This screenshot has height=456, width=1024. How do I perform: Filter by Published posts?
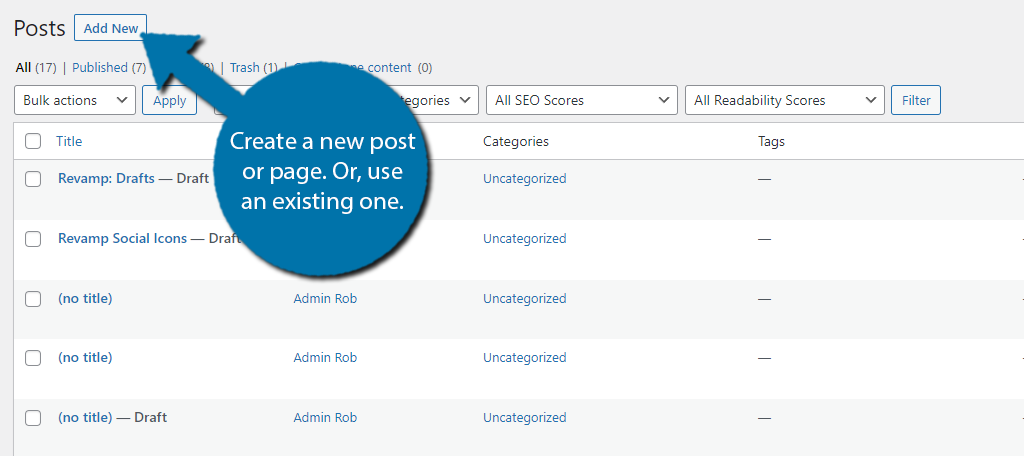pos(99,67)
